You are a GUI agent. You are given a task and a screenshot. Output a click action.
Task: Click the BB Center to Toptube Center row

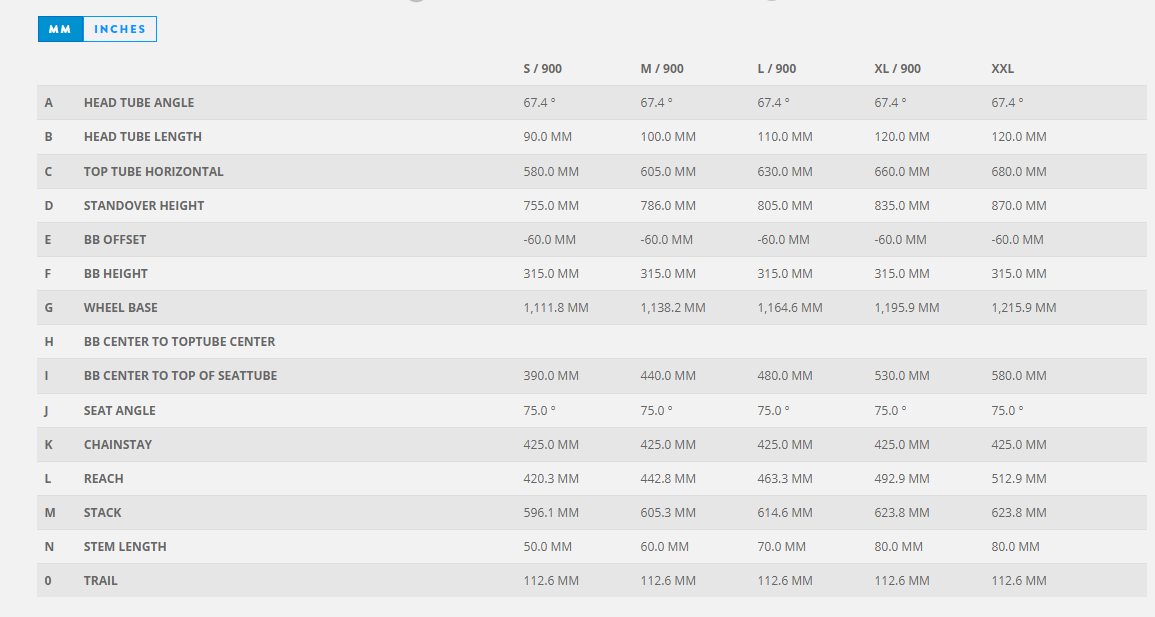pos(179,342)
